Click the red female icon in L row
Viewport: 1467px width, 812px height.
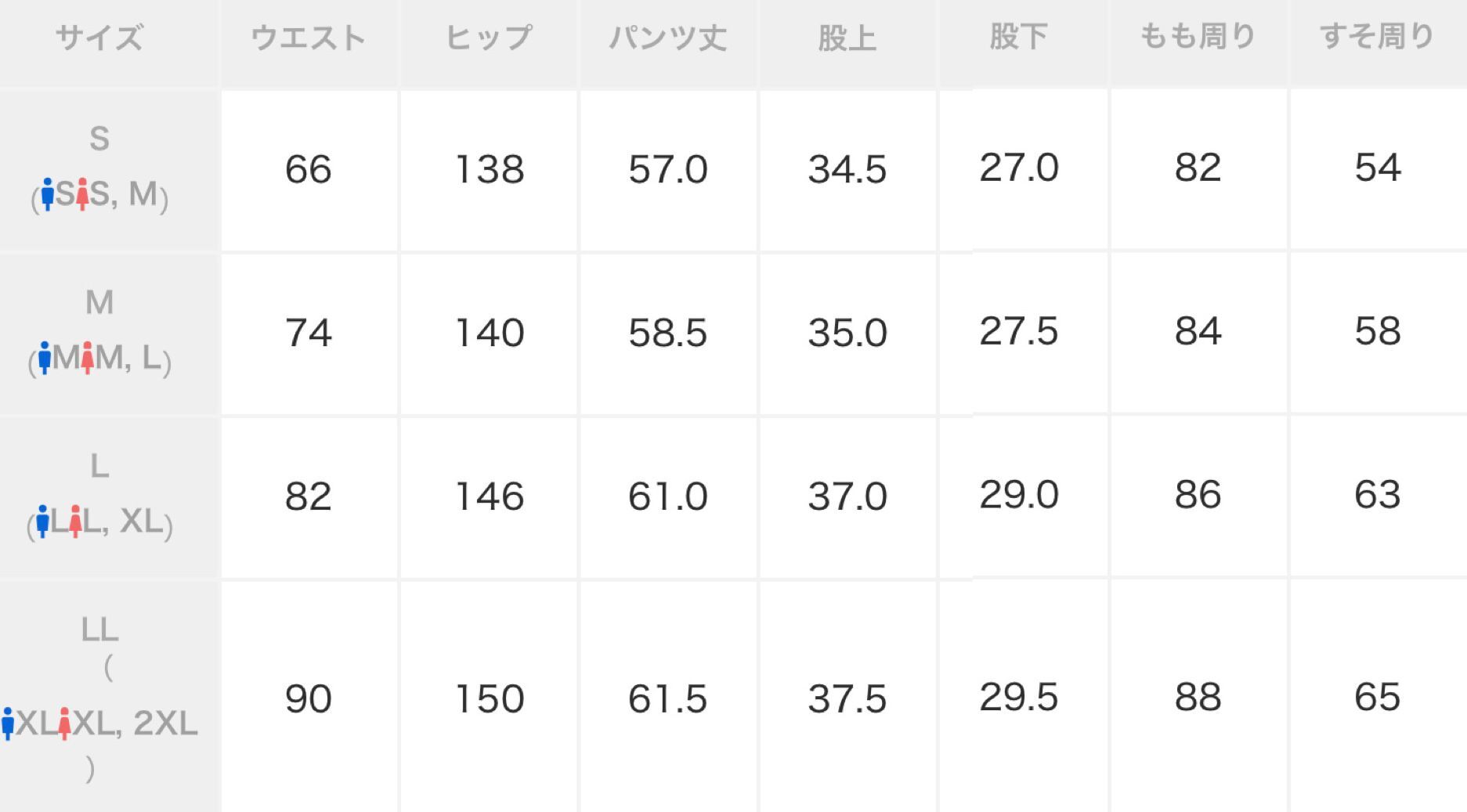(x=74, y=521)
